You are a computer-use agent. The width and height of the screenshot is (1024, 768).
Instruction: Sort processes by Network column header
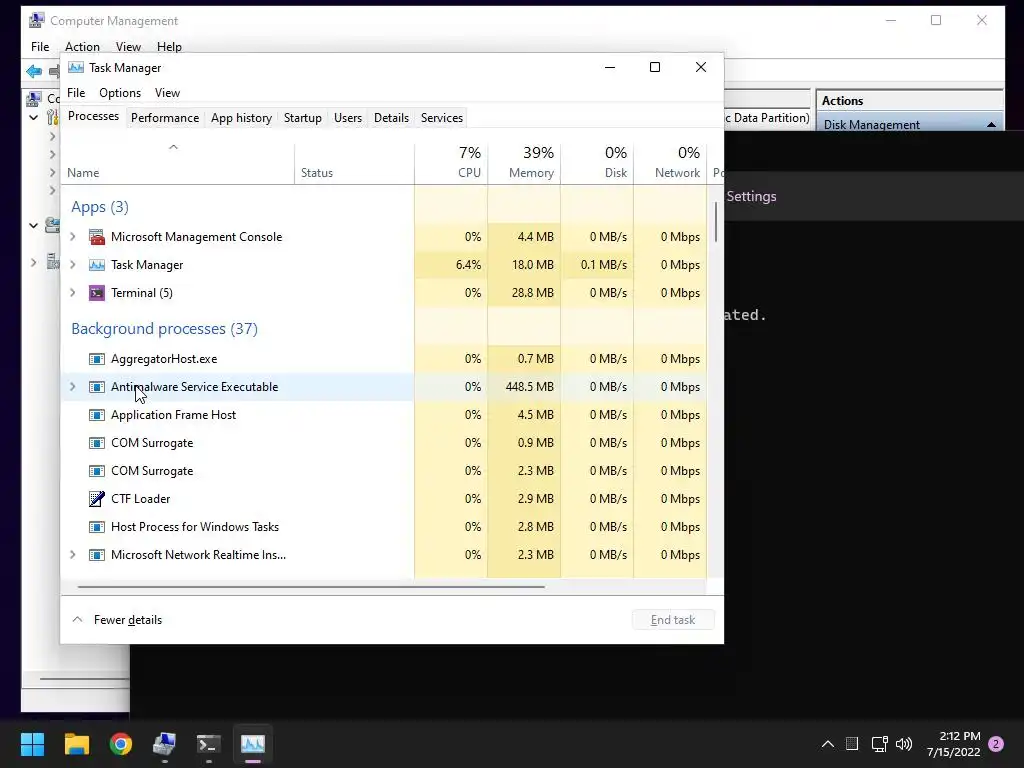click(x=670, y=163)
